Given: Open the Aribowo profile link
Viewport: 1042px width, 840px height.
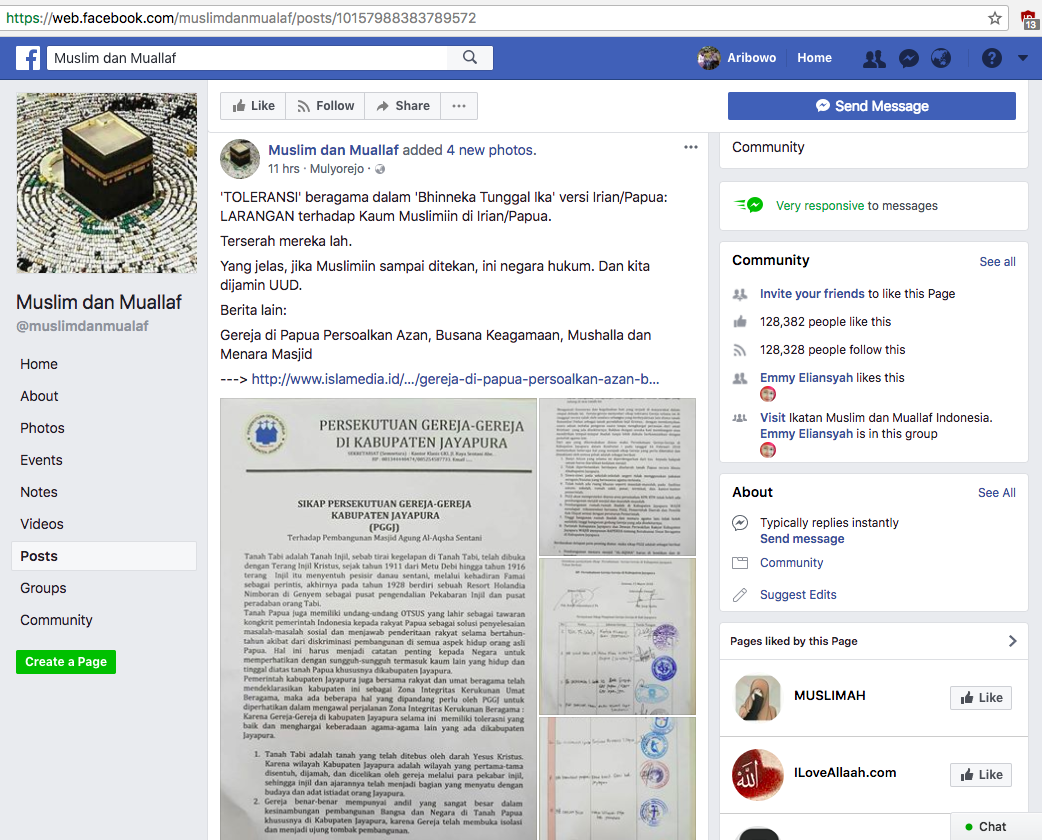Looking at the screenshot, I should tap(752, 58).
